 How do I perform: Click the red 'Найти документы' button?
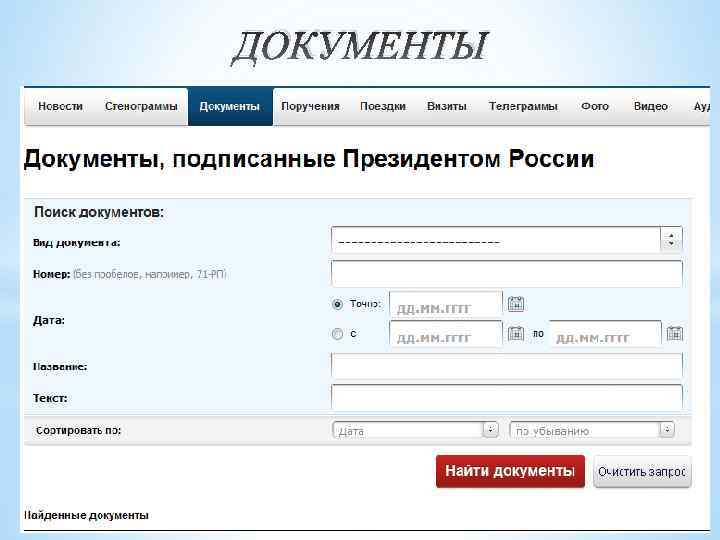[x=510, y=471]
